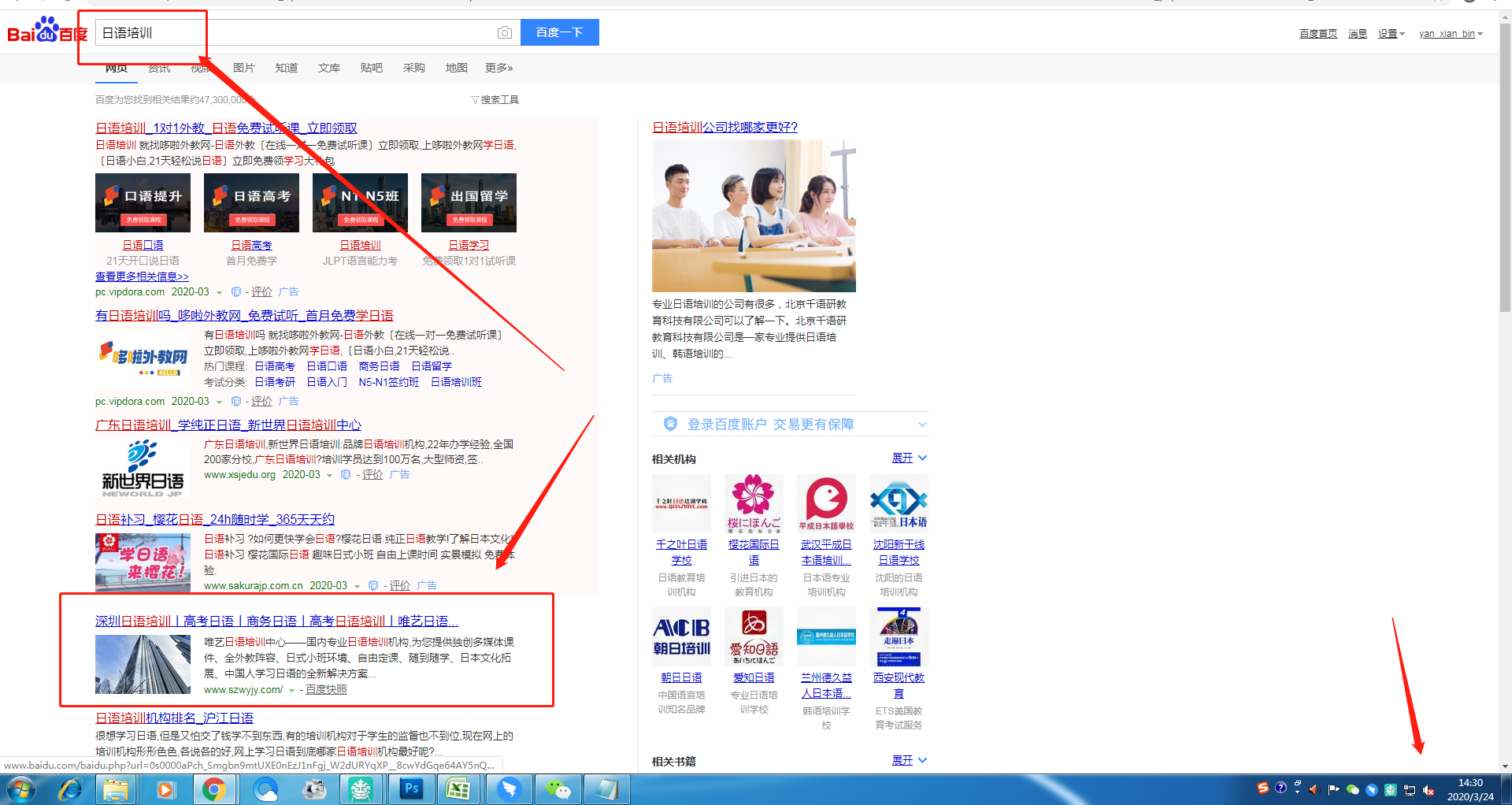Open 百度快照 for www.szwyjy.com
Viewport: 1512px width, 805px height.
click(x=326, y=690)
